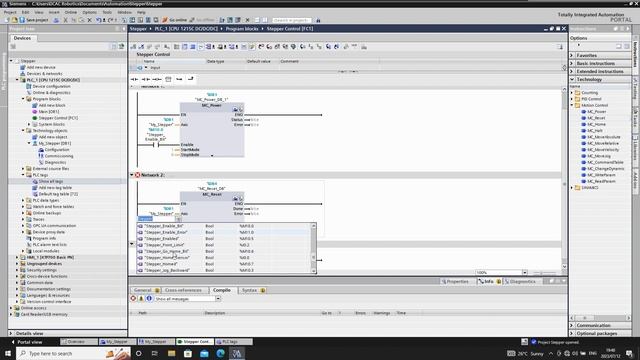This screenshot has height=360, width=640.
Task: Select MC_Halt in Technology instructions
Action: click(x=595, y=131)
